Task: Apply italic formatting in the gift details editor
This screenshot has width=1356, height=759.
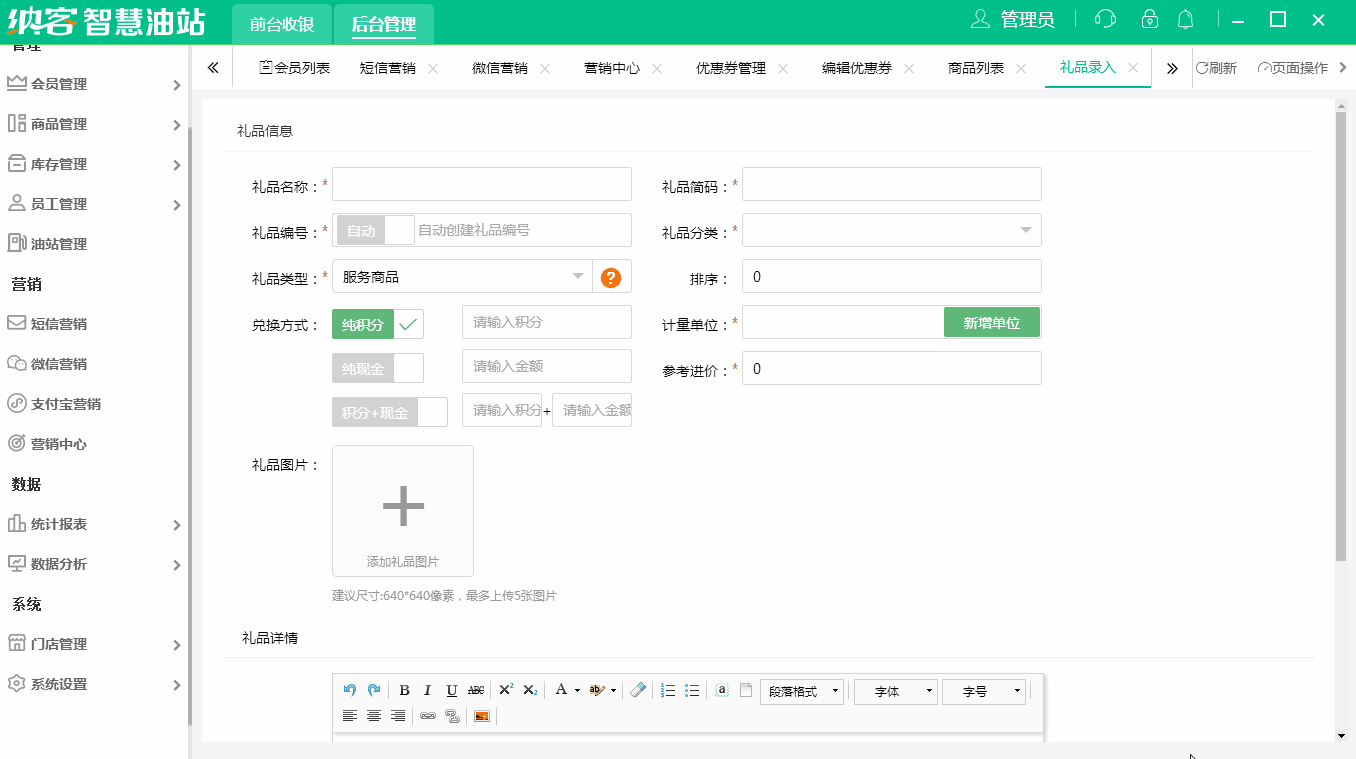Action: tap(427, 690)
